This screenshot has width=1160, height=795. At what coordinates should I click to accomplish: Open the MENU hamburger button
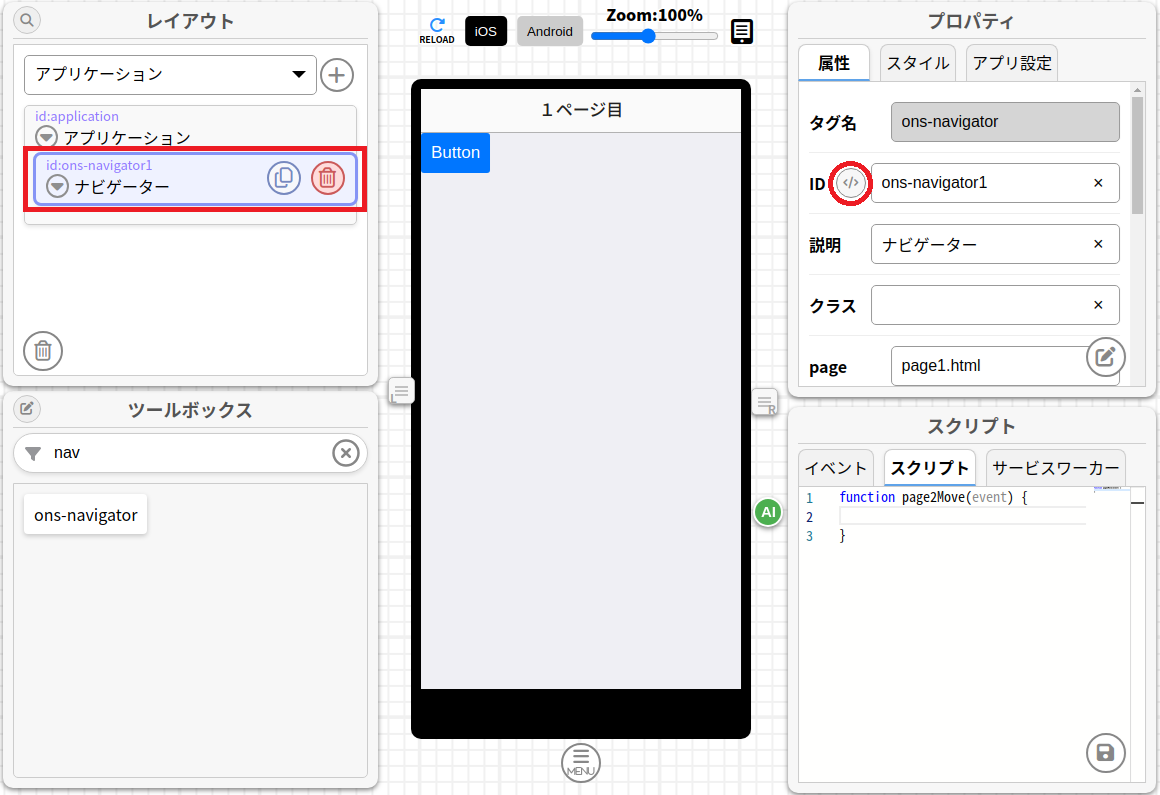(581, 763)
